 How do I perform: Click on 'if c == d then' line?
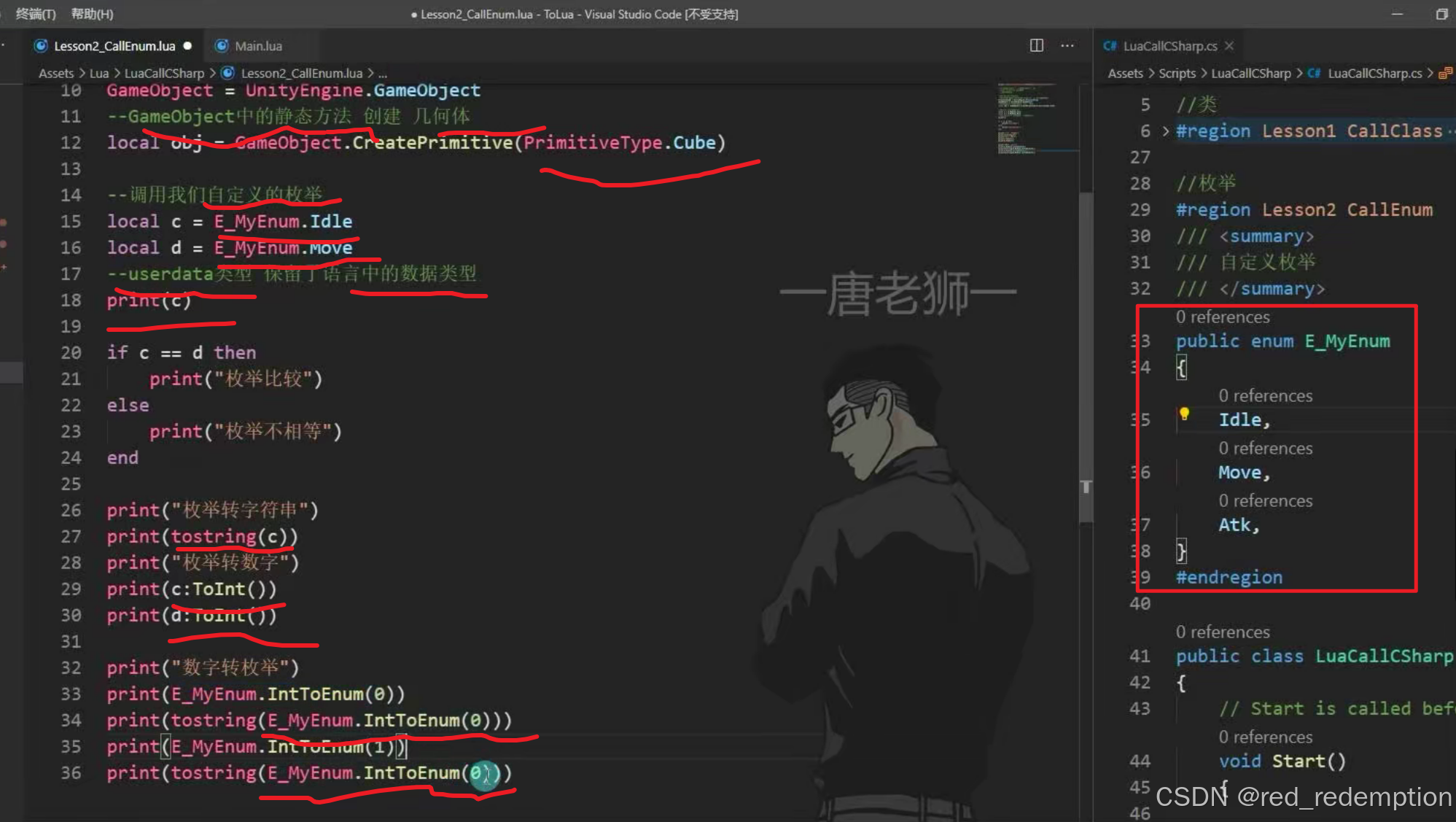coord(182,353)
